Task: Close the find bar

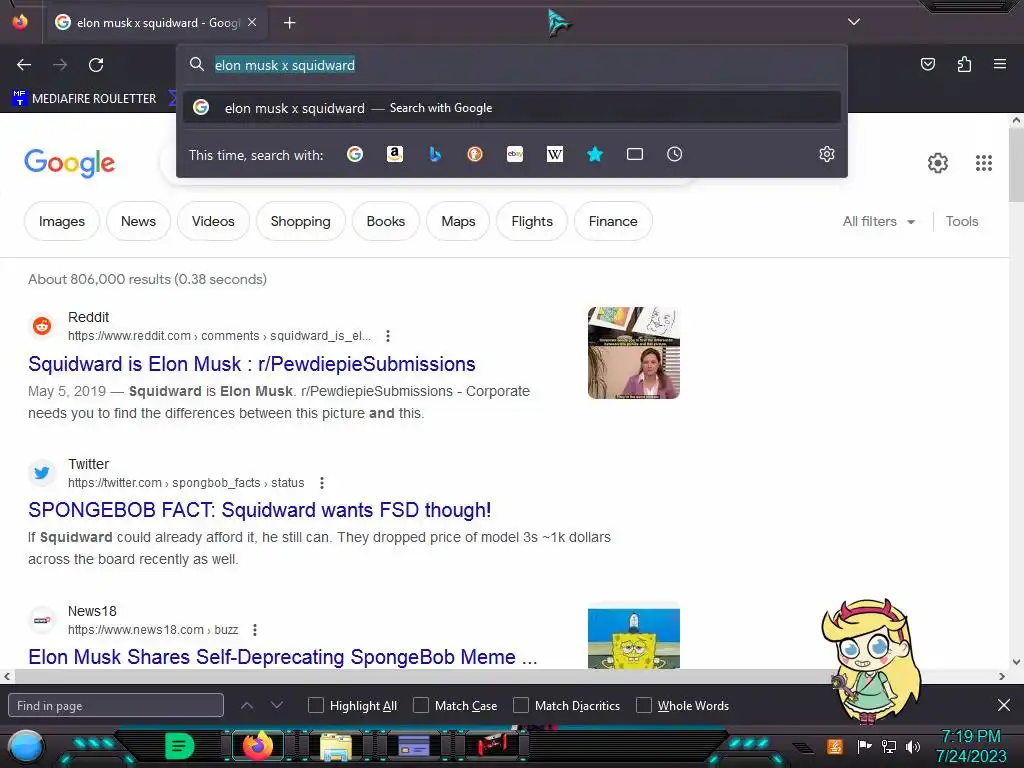Action: coord(1004,705)
